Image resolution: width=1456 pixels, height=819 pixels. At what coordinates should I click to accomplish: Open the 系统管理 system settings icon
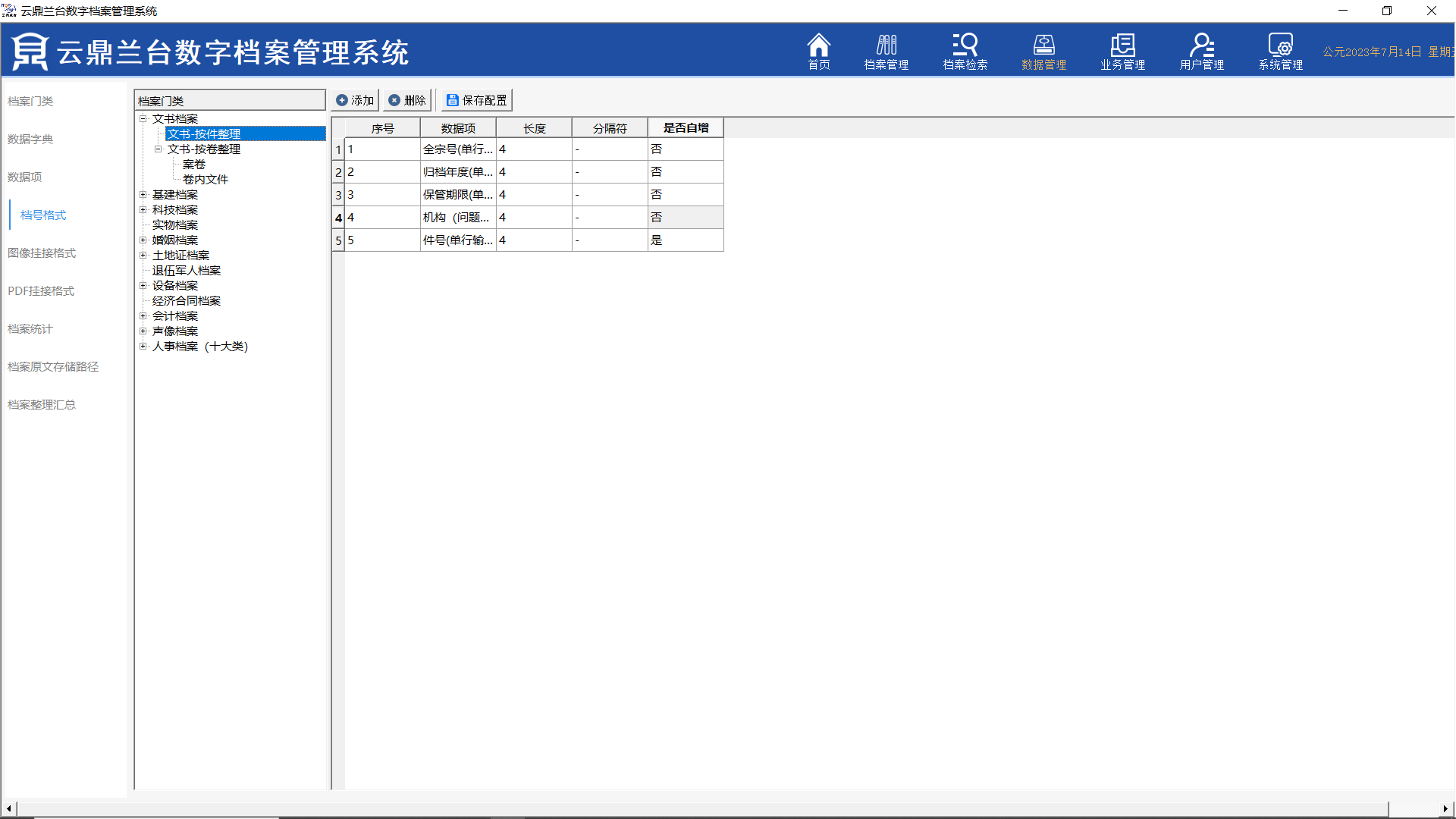click(1280, 52)
